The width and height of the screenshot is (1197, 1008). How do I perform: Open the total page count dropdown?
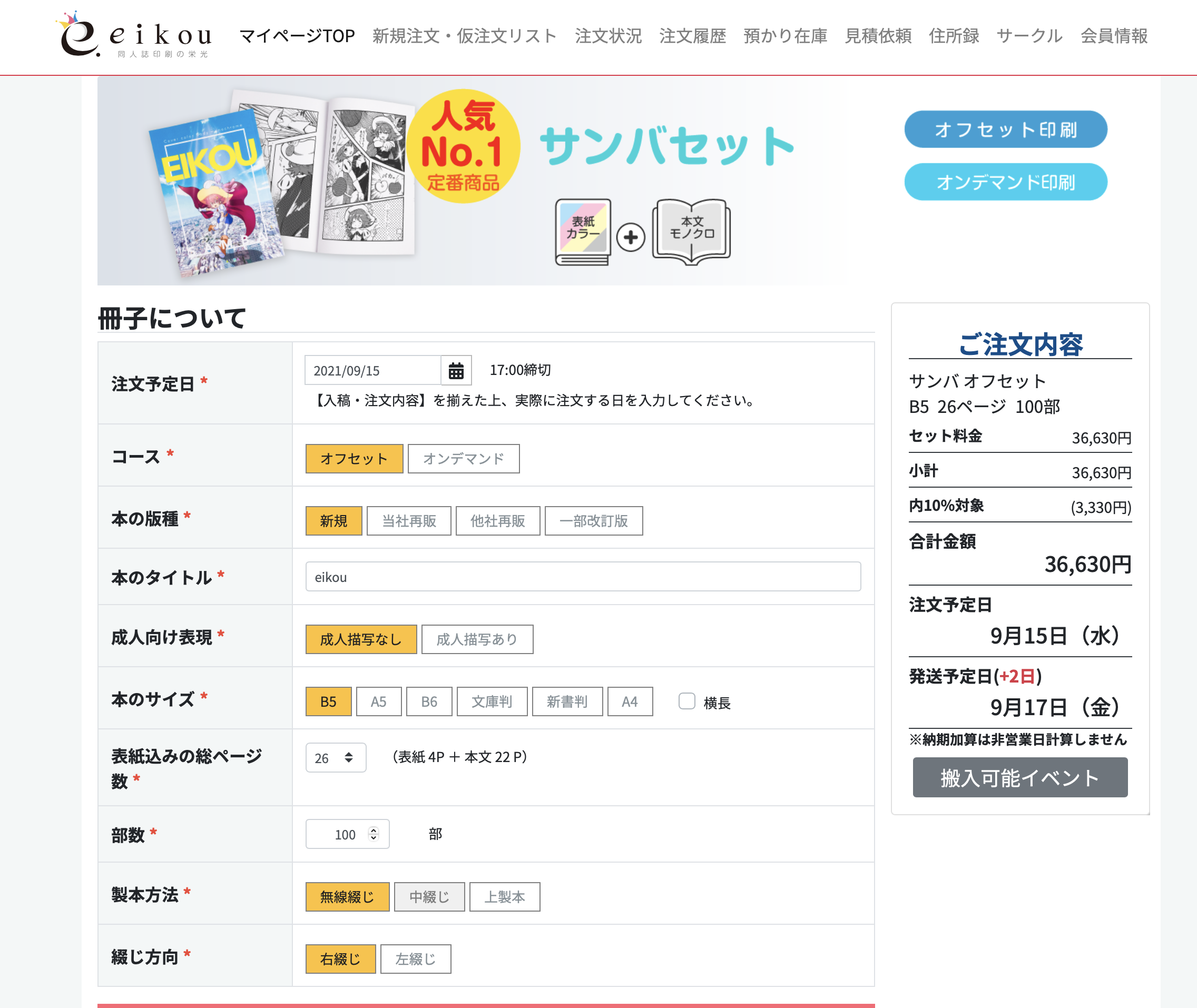coord(336,758)
